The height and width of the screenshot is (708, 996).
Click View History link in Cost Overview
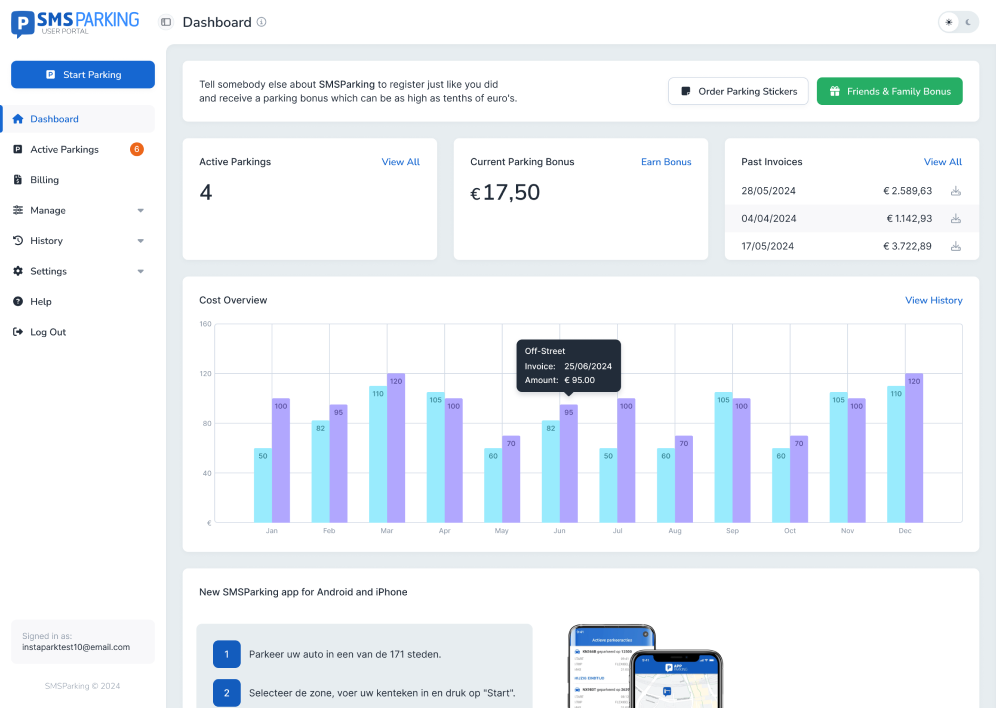934,300
